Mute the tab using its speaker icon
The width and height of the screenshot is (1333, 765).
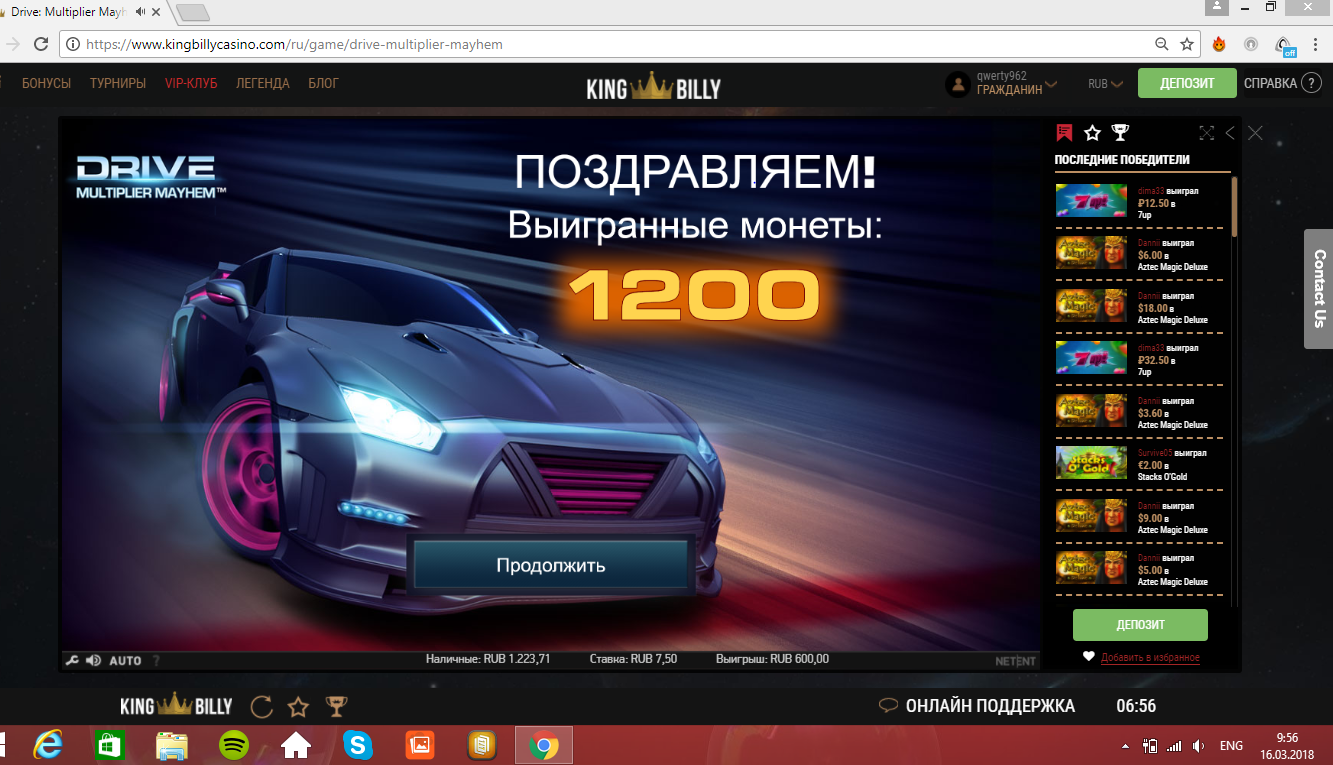click(x=141, y=12)
